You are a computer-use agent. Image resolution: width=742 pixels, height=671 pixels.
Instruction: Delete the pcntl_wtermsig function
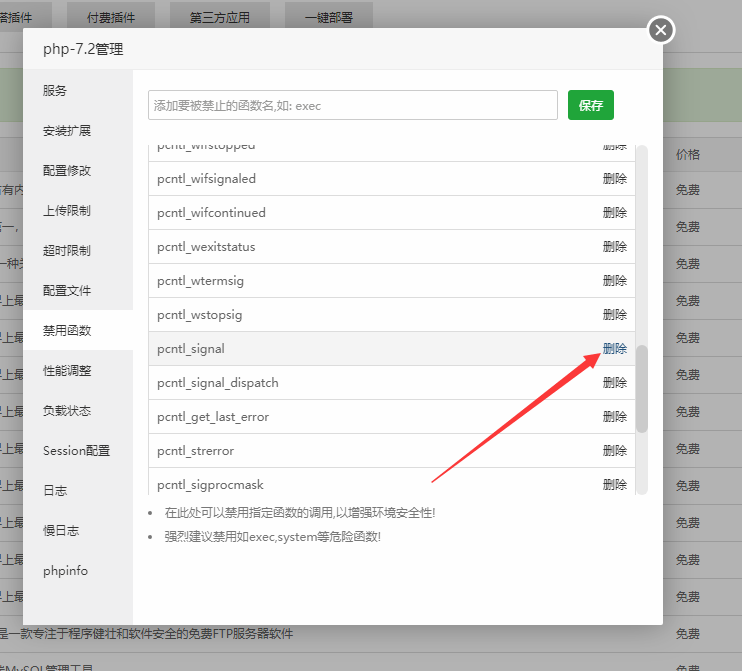[x=615, y=281]
